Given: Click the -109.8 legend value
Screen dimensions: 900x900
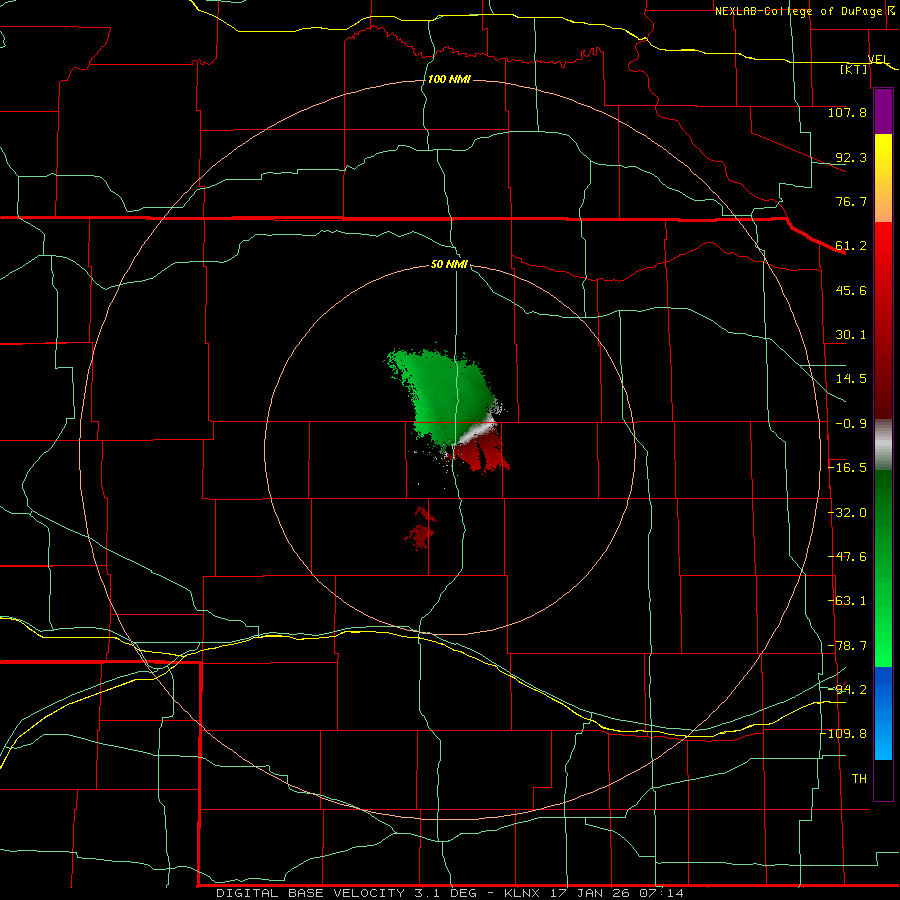Looking at the screenshot, I should (x=844, y=734).
